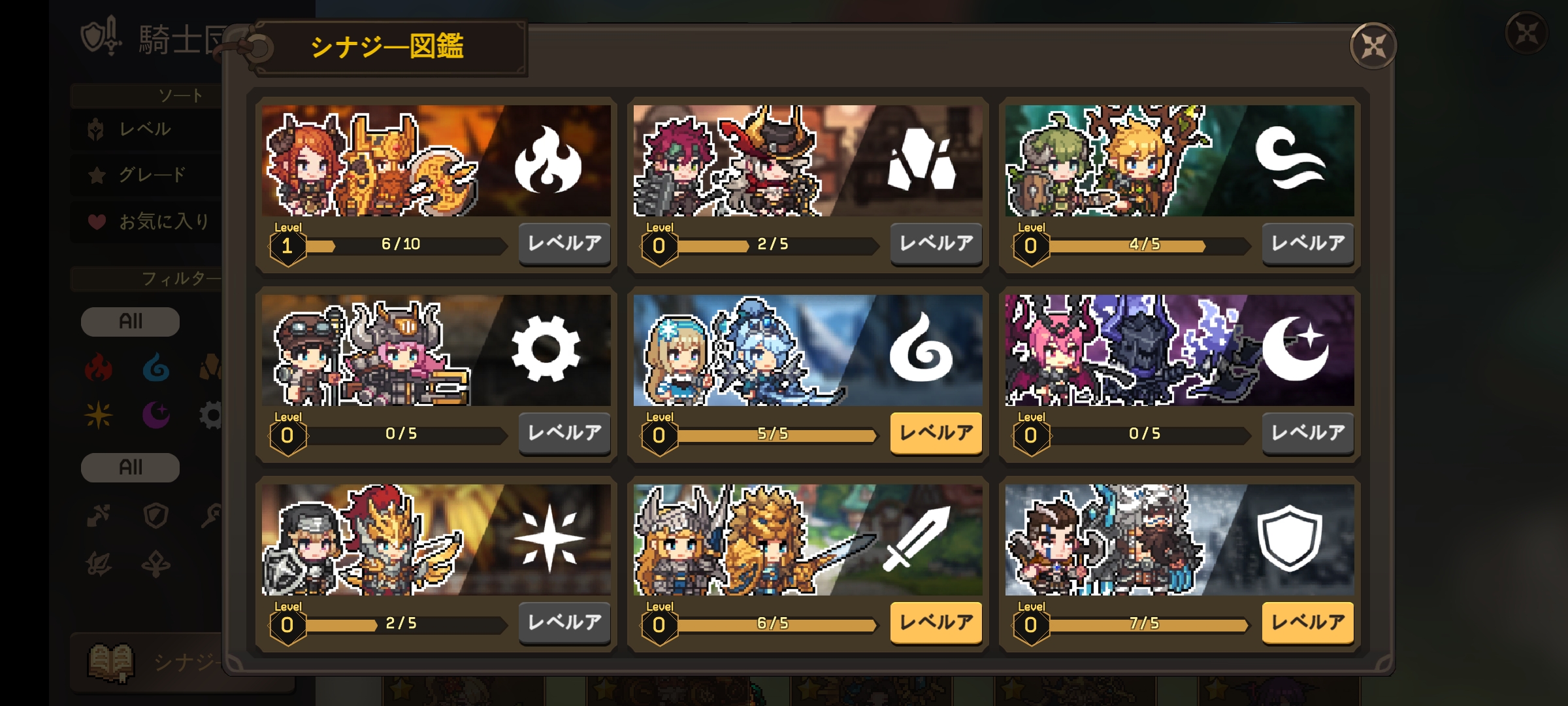
Task: Click the fire synergy level up button
Action: (564, 243)
